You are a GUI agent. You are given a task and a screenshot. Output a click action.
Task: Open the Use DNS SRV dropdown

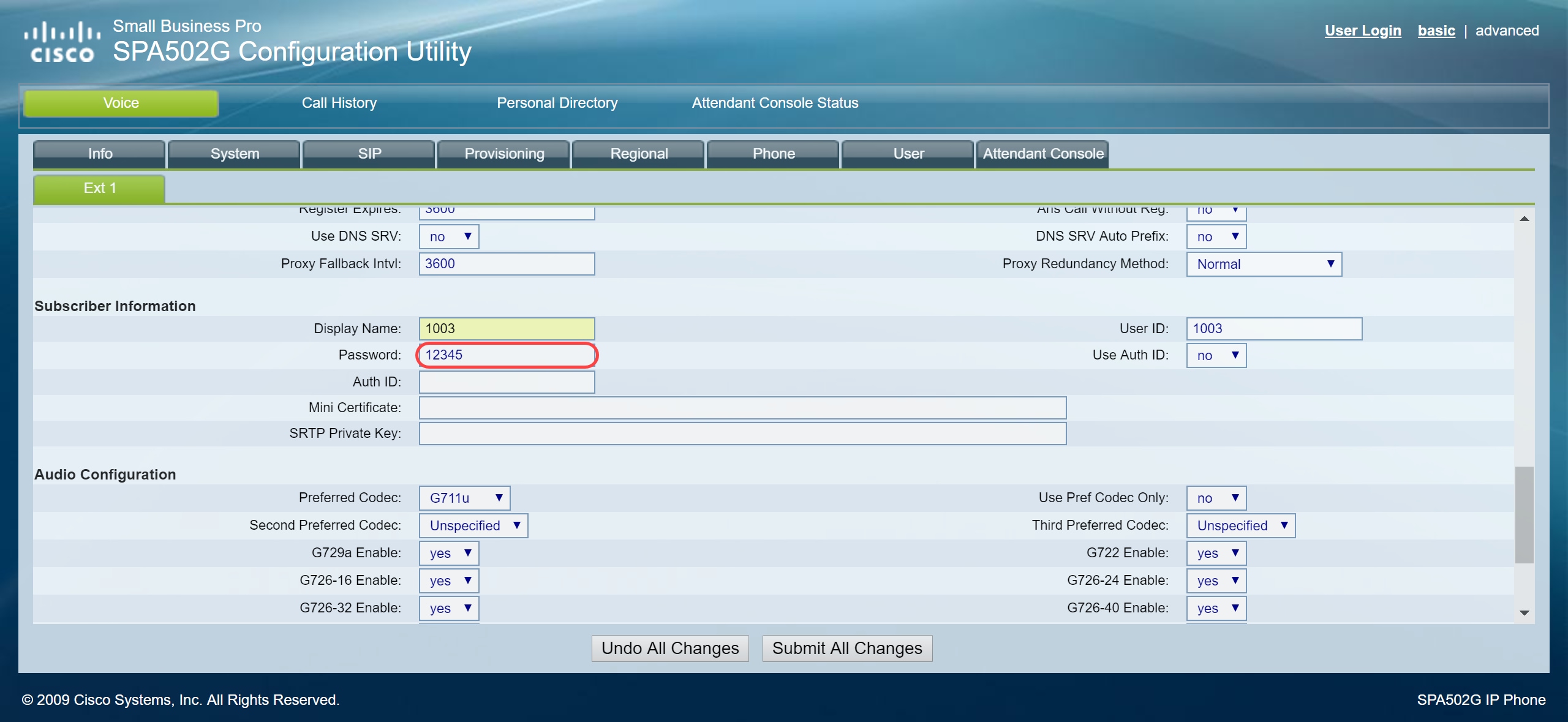[x=449, y=236]
